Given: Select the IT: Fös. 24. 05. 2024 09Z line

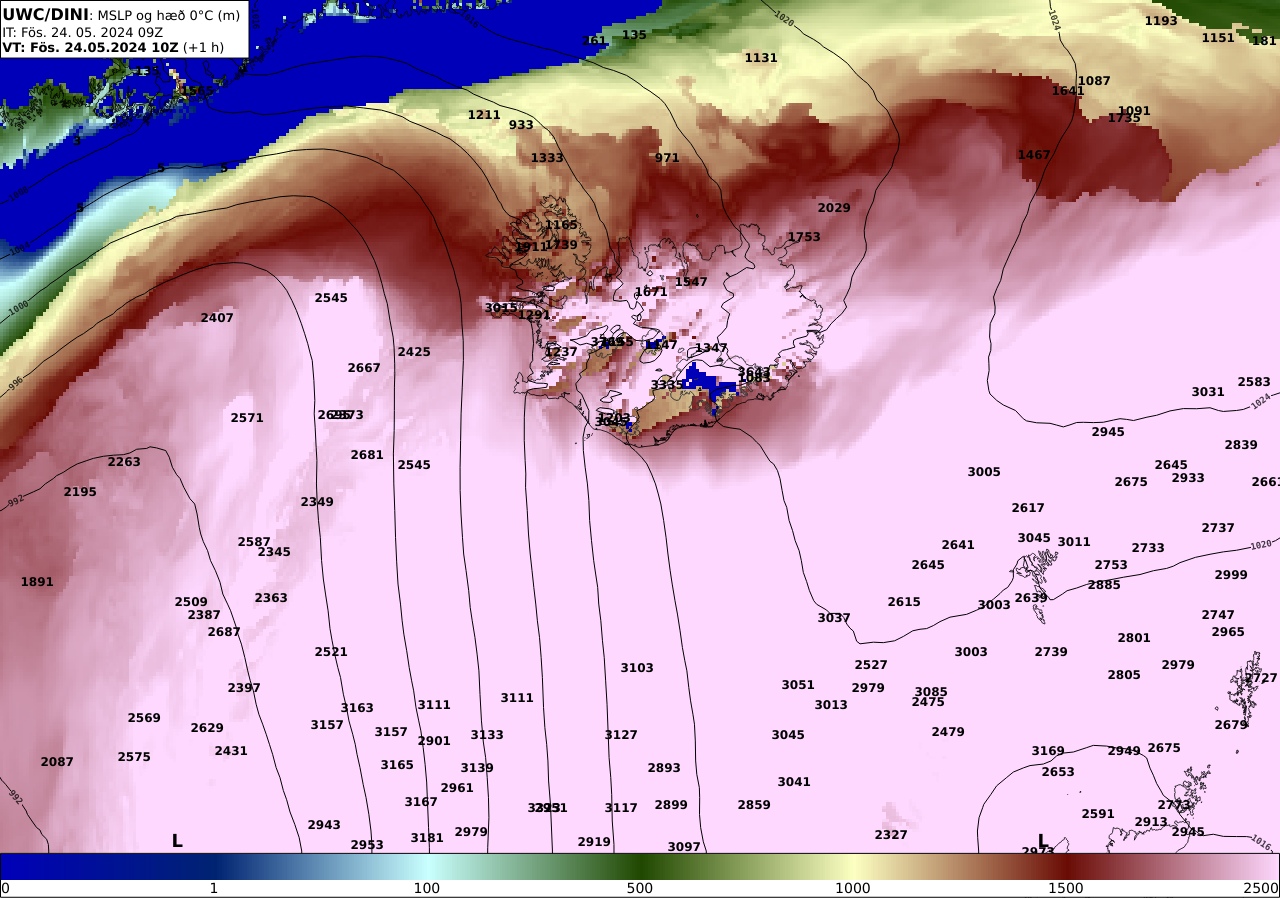Looking at the screenshot, I should point(82,32).
